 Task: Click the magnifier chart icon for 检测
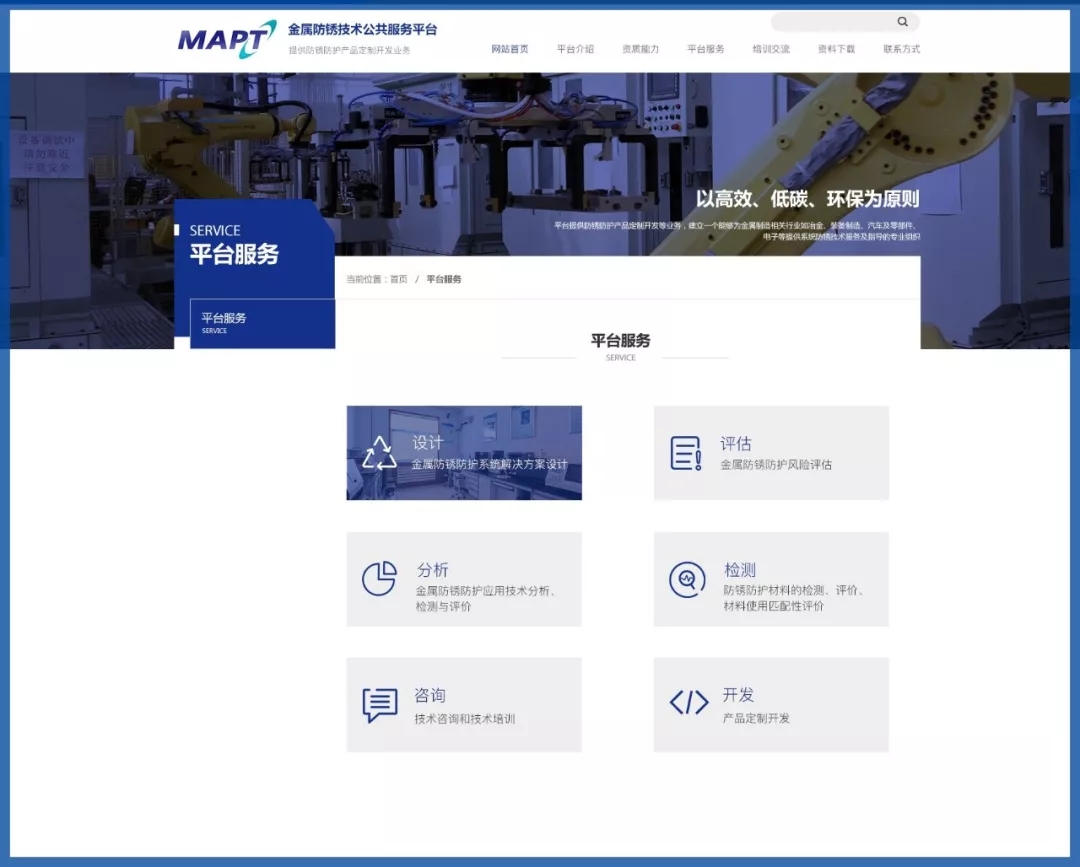click(x=687, y=579)
